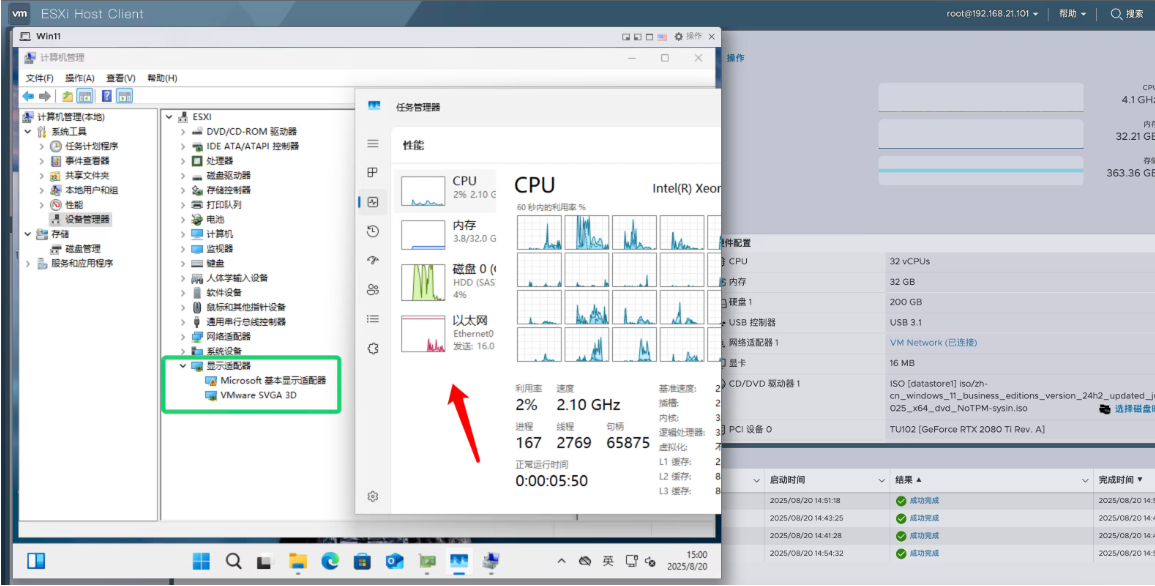Image resolution: width=1155 pixels, height=586 pixels.
Task: Open Task View on the Windows taskbar
Action: coord(265,562)
